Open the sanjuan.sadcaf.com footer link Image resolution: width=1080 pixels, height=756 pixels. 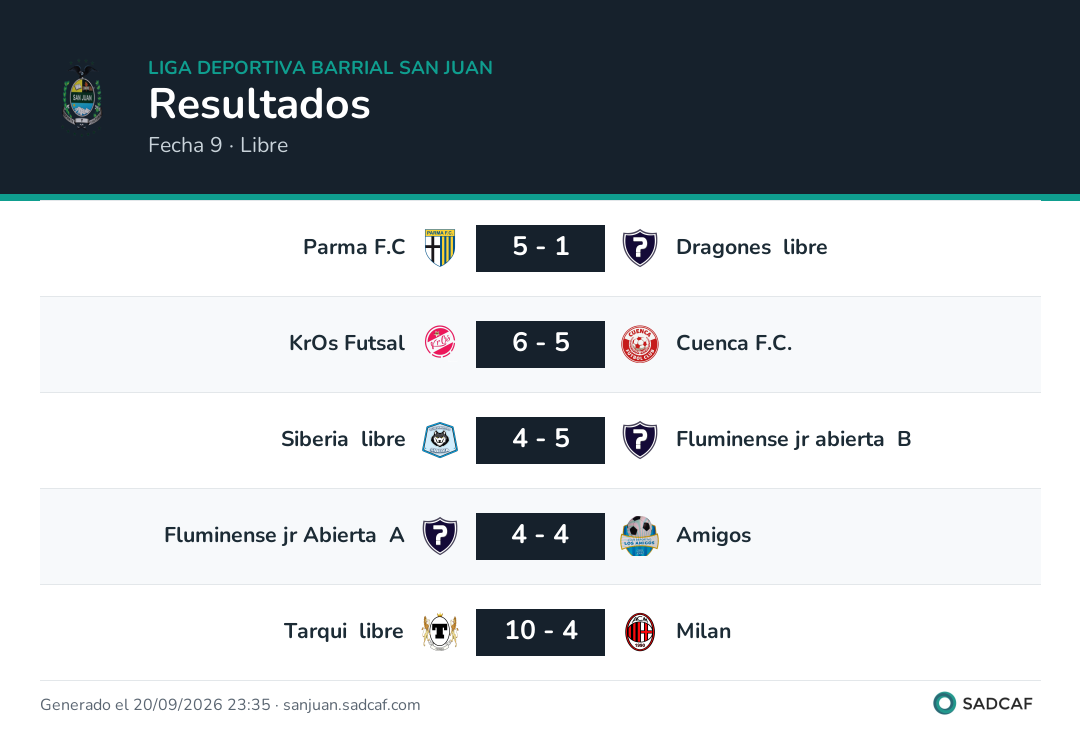pos(351,704)
